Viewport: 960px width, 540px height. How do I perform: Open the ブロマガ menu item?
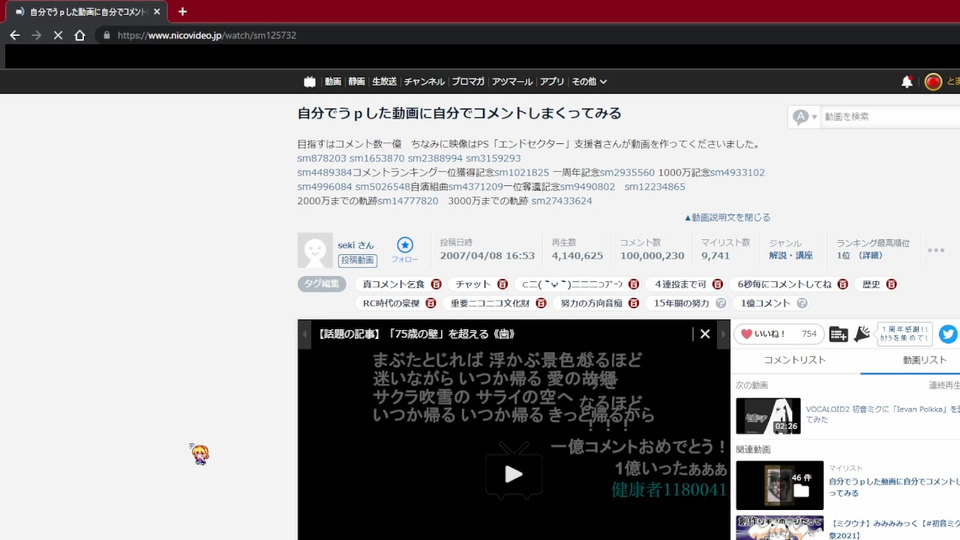click(468, 81)
